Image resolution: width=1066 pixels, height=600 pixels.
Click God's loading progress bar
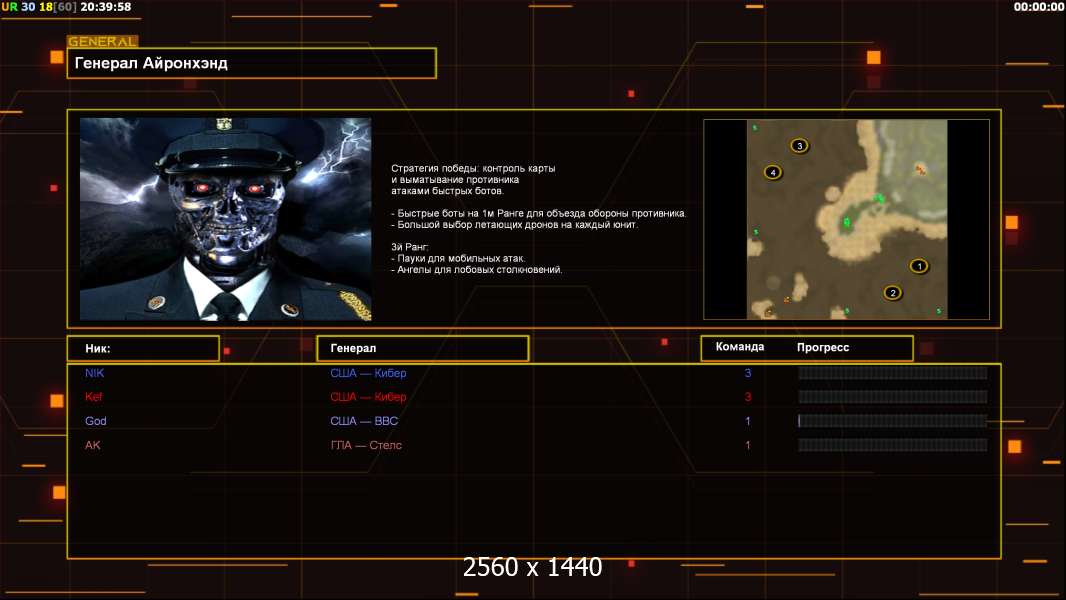(893, 421)
